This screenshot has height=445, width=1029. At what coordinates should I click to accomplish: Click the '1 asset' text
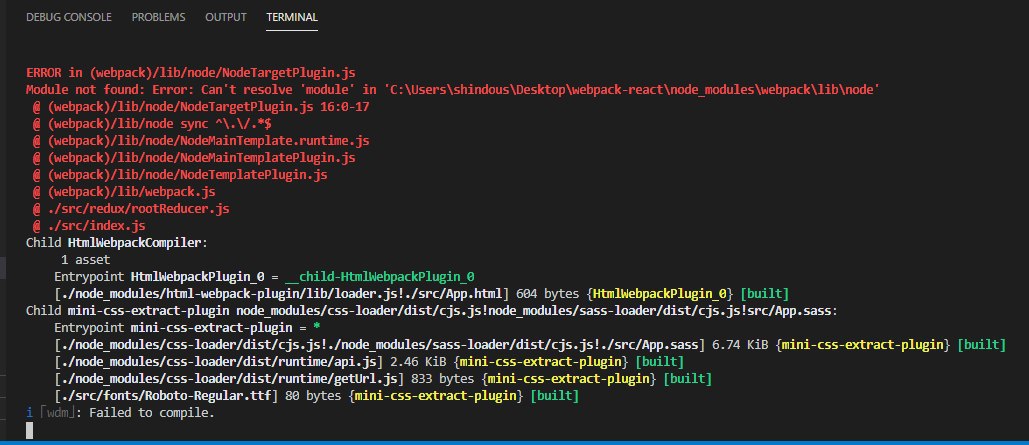click(x=86, y=261)
